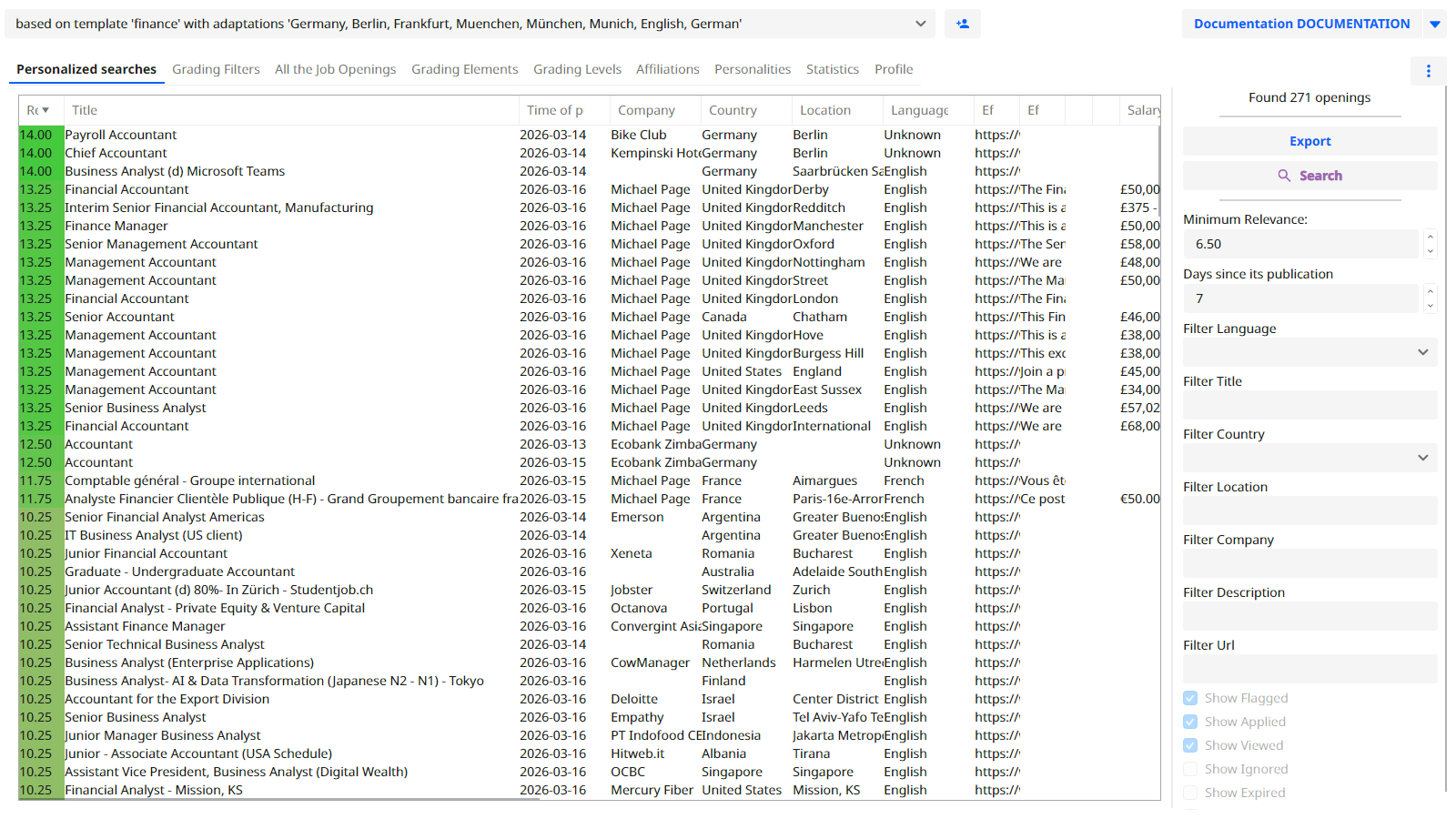Screen dimensions: 1456x819
Task: Click the magnifier icon inside the Search button
Action: 1284,175
